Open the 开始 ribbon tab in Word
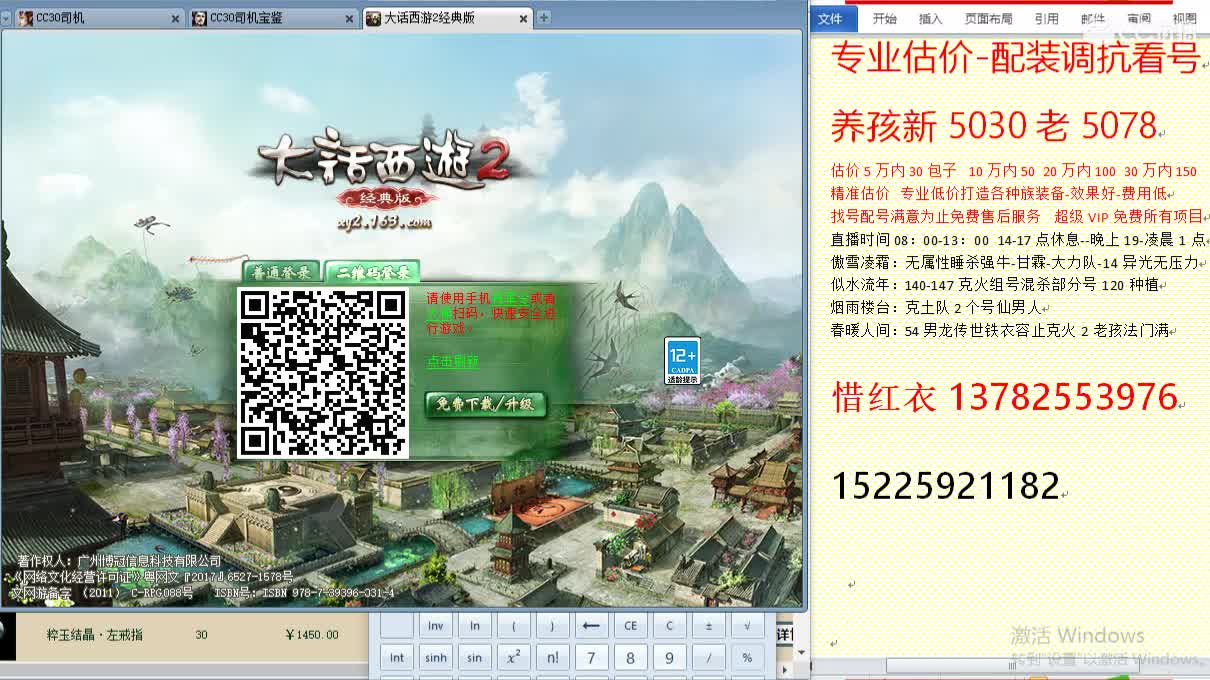The height and width of the screenshot is (680, 1210). click(884, 18)
